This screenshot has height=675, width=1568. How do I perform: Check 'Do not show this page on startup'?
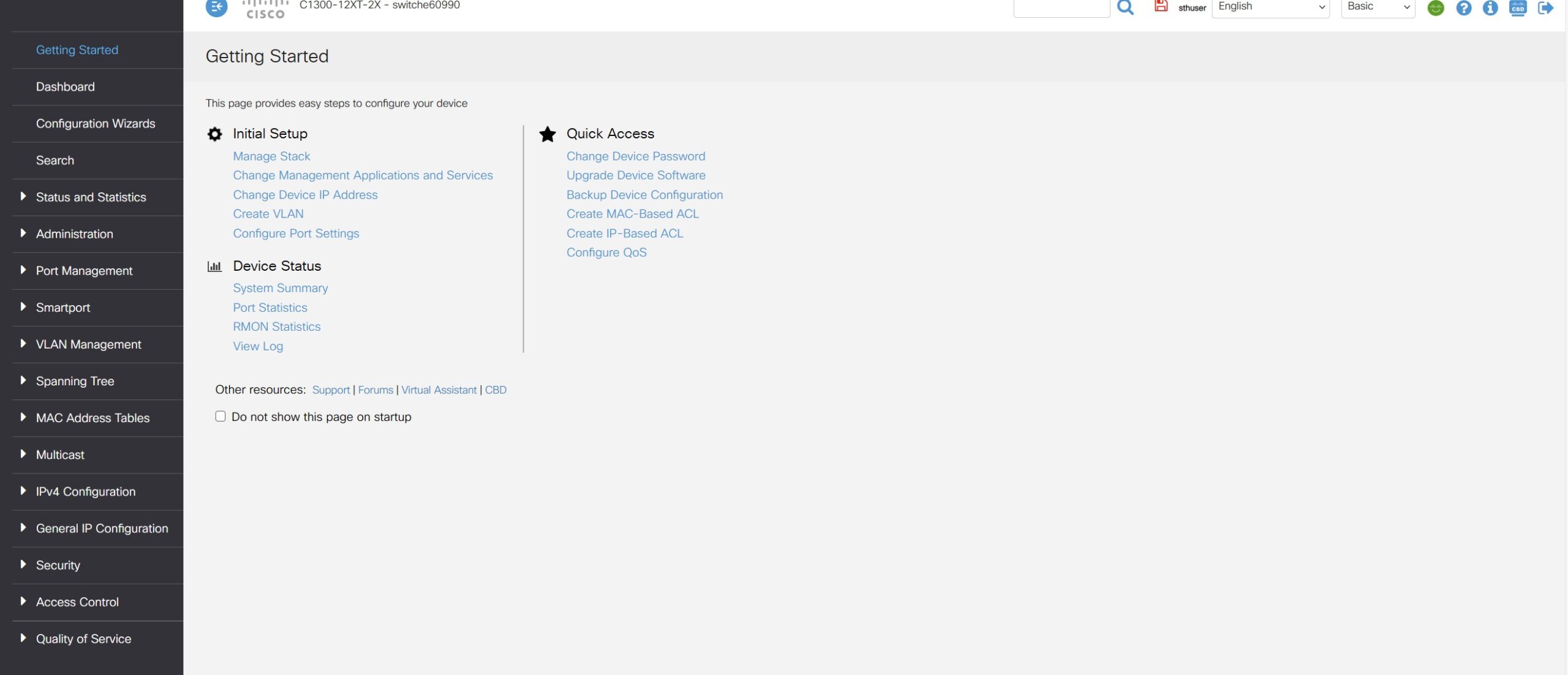[x=221, y=417]
